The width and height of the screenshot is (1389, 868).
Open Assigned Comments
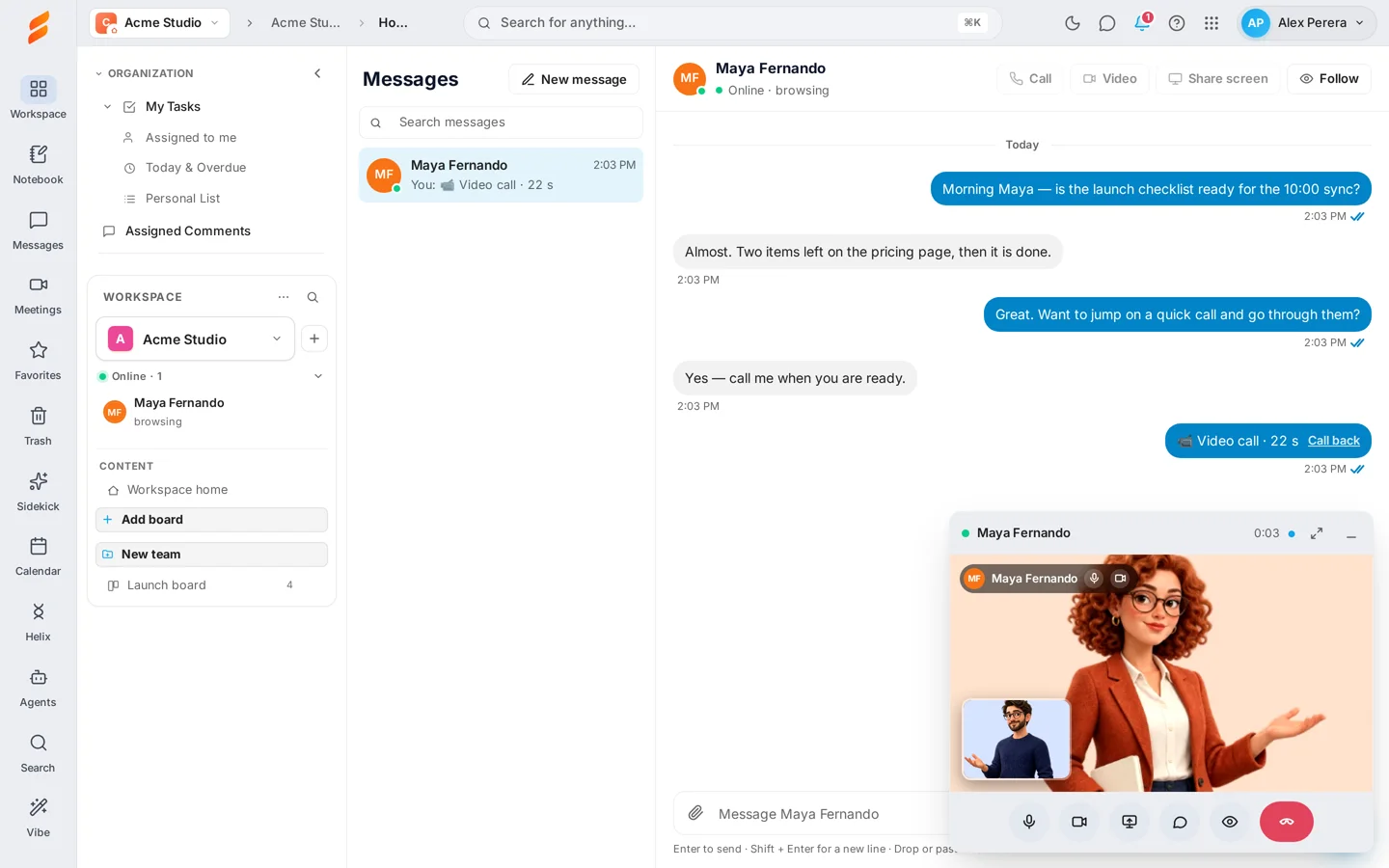tap(188, 231)
